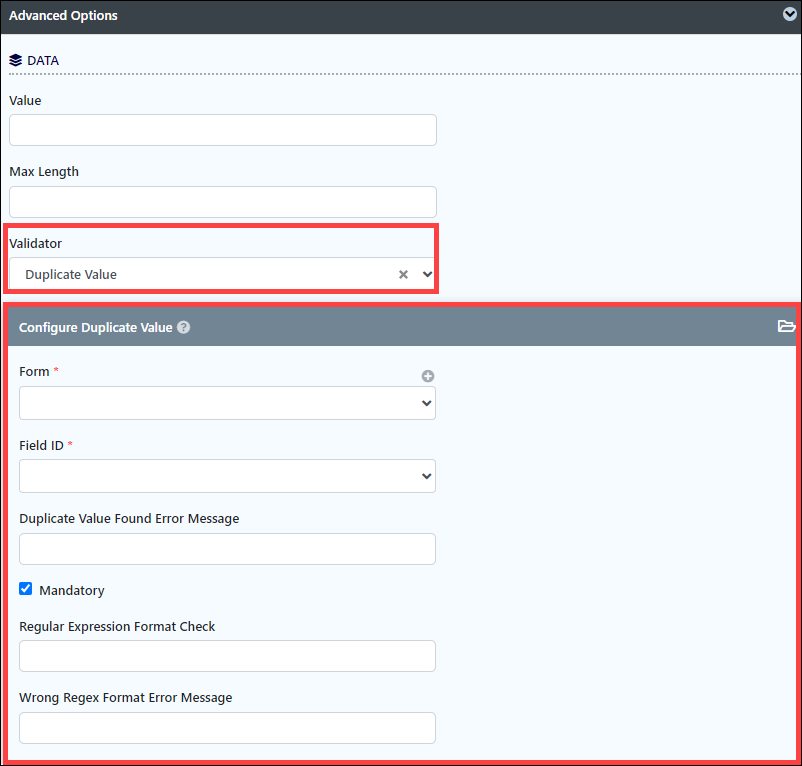Clear the Duplicate Value validator selection
Viewport: 802px width, 766px height.
(403, 275)
